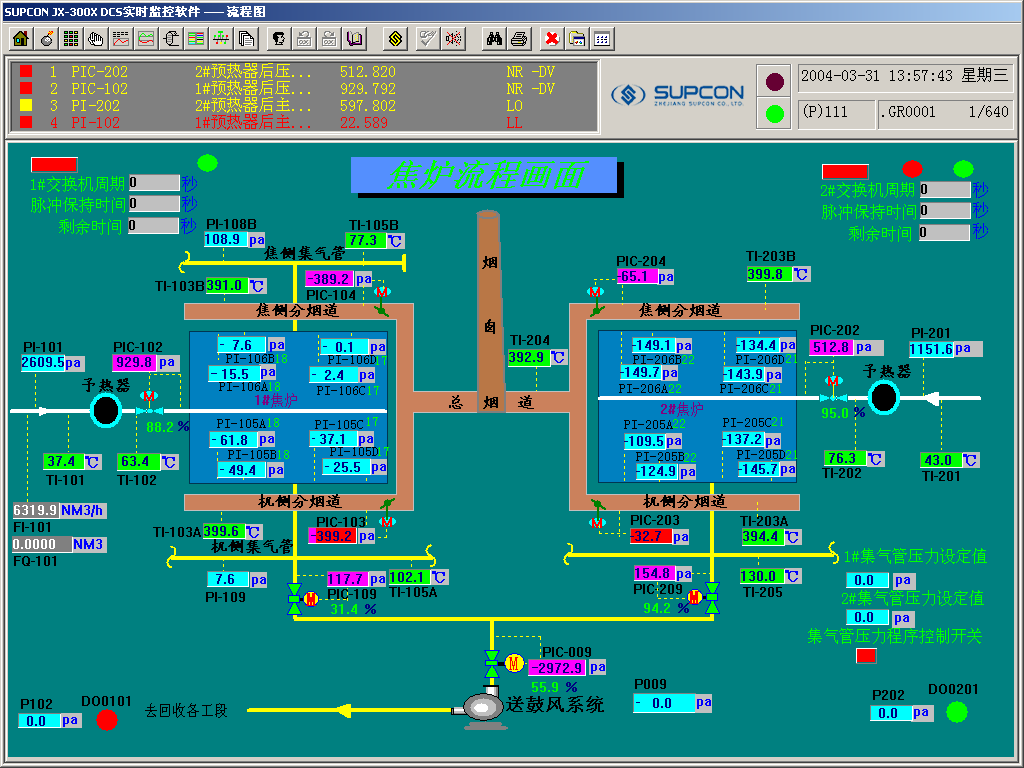Click the yellow diamond S icon
Screen dimensions: 1024x768
(x=396, y=39)
